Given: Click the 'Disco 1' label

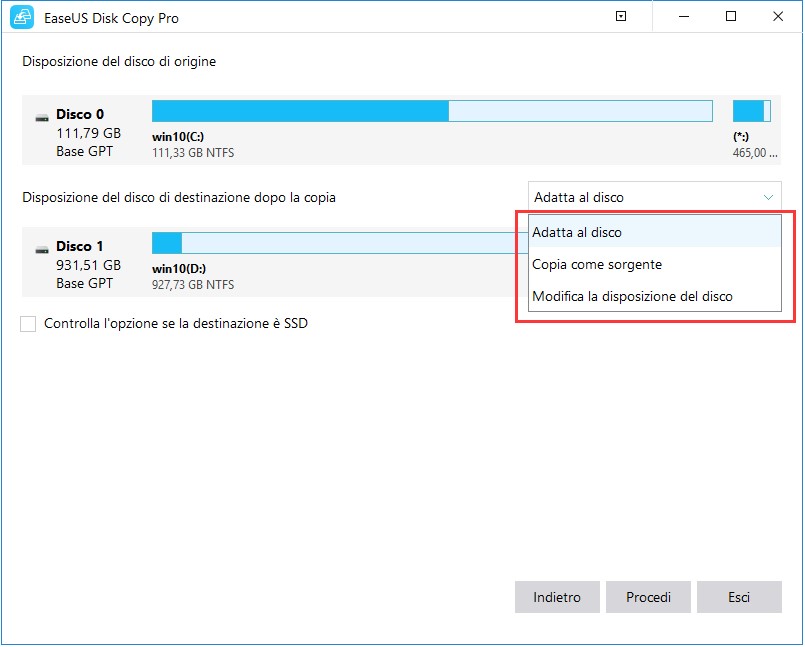Looking at the screenshot, I should tap(80, 246).
